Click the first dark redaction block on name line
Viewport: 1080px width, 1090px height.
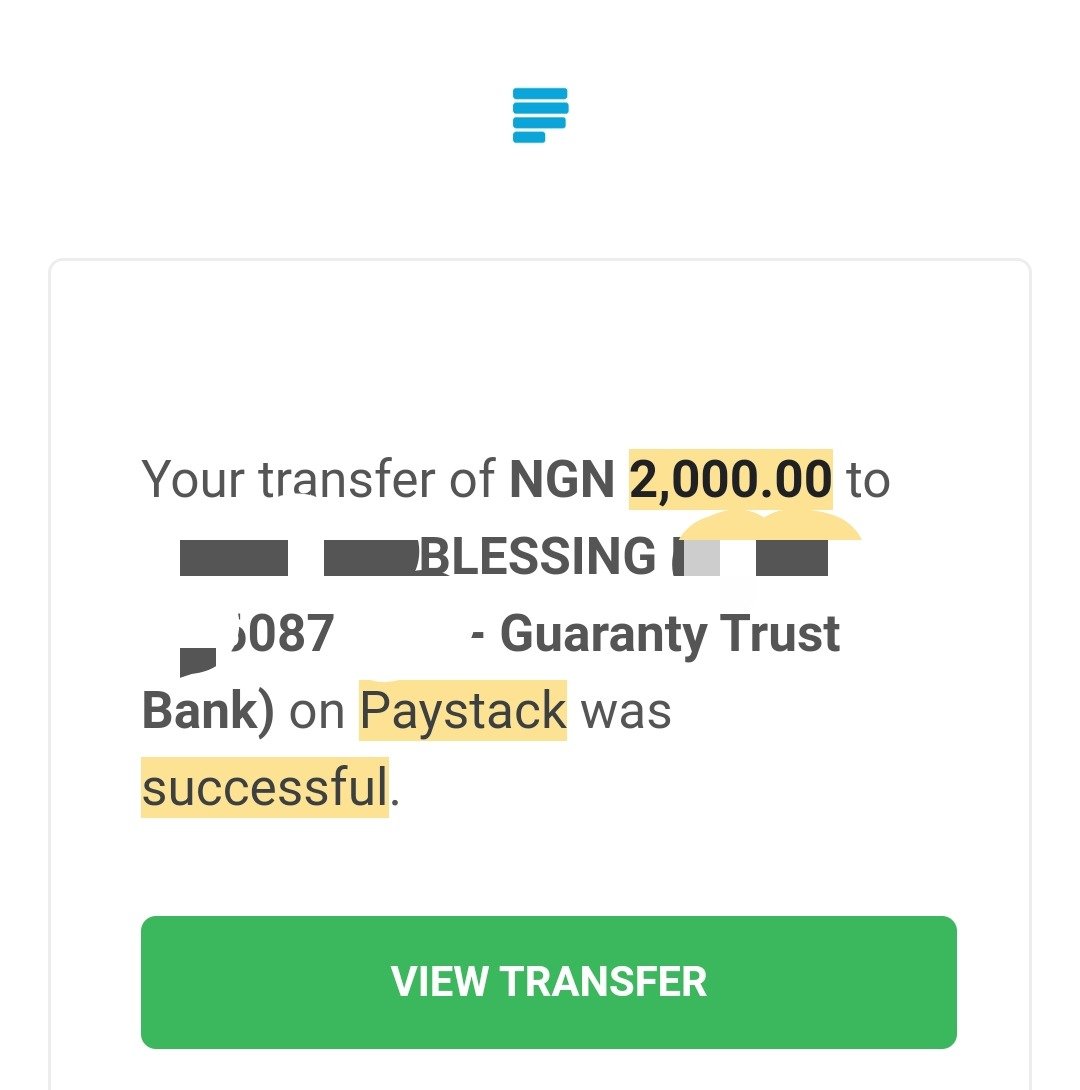pos(234,558)
